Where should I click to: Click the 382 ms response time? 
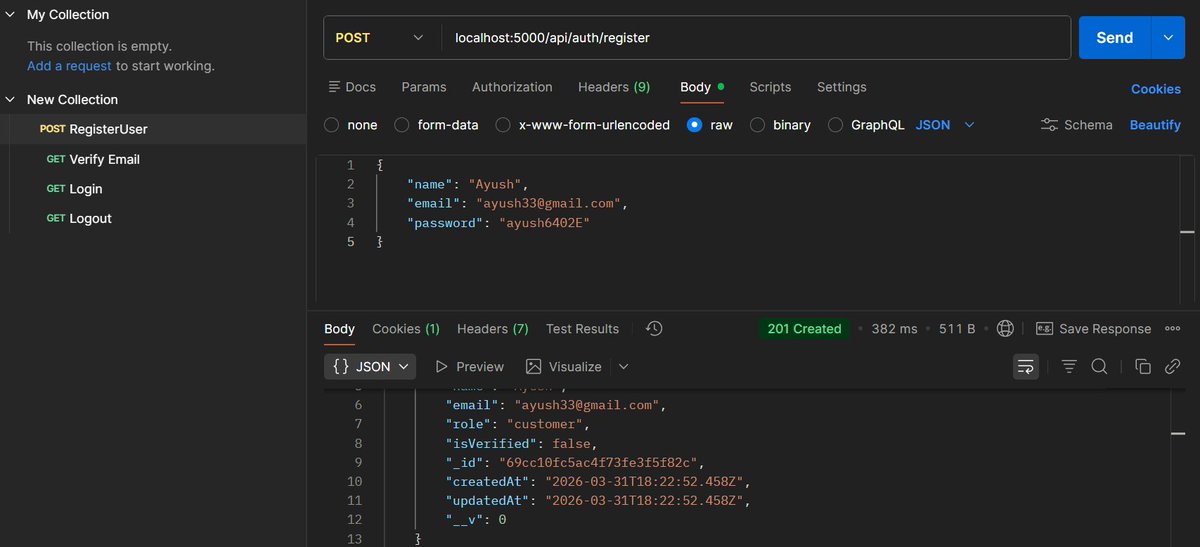(894, 328)
